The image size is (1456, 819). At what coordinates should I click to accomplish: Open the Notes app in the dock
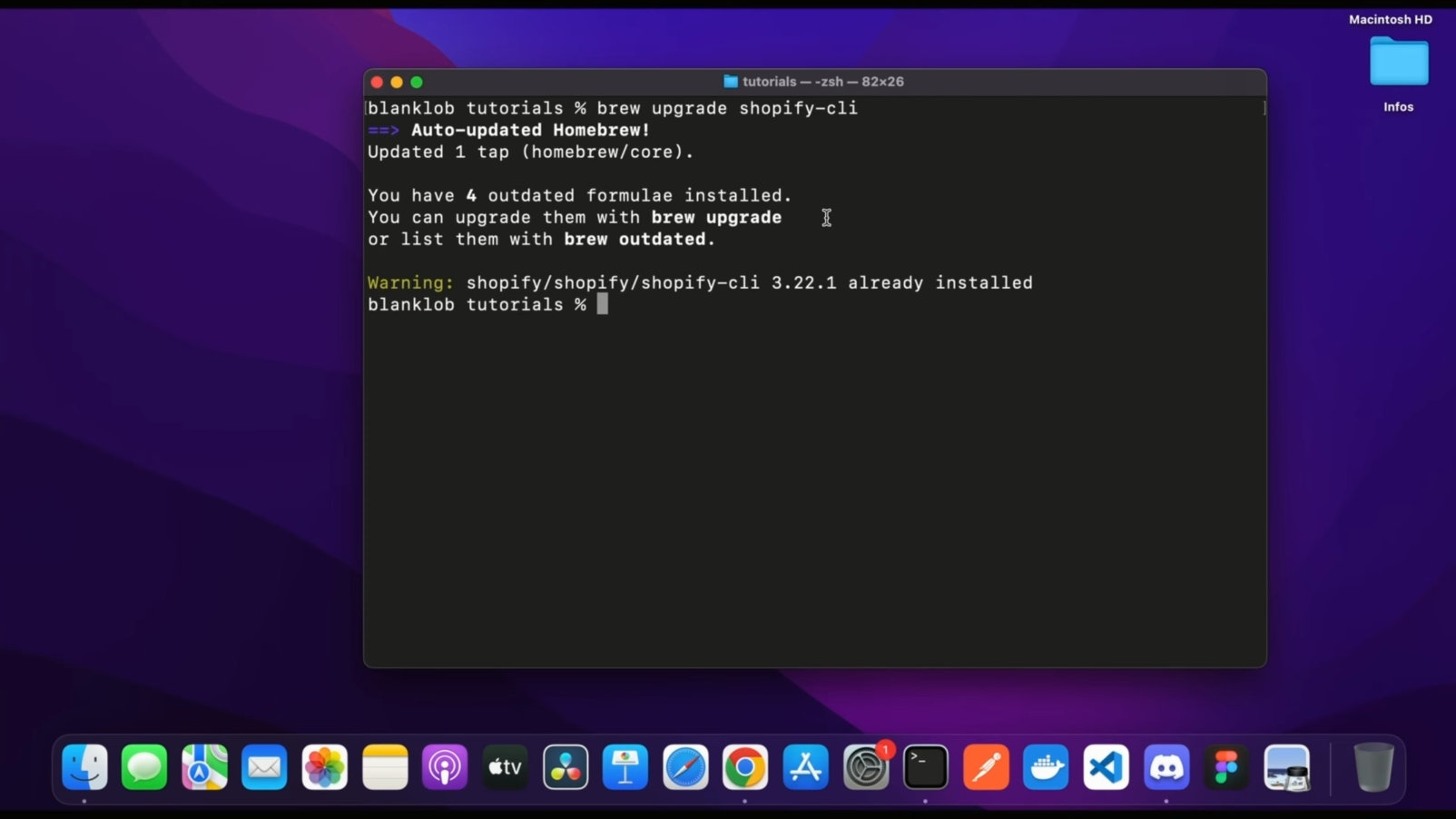[385, 767]
